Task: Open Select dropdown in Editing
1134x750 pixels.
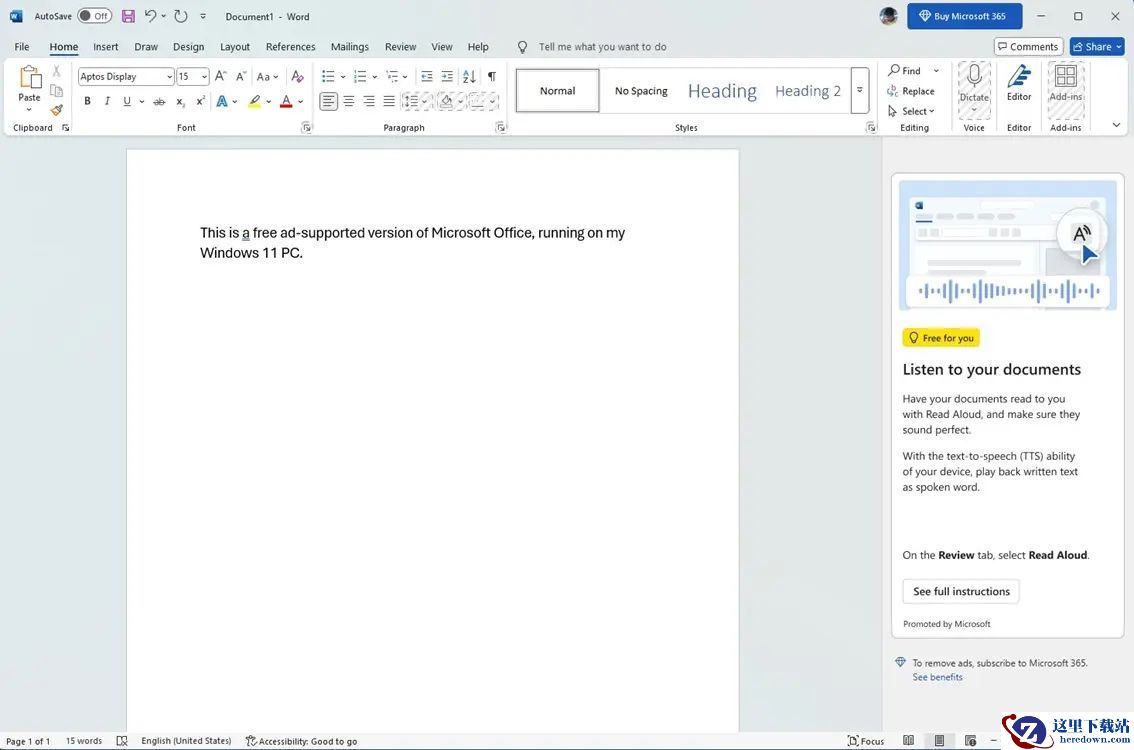Action: click(911, 111)
